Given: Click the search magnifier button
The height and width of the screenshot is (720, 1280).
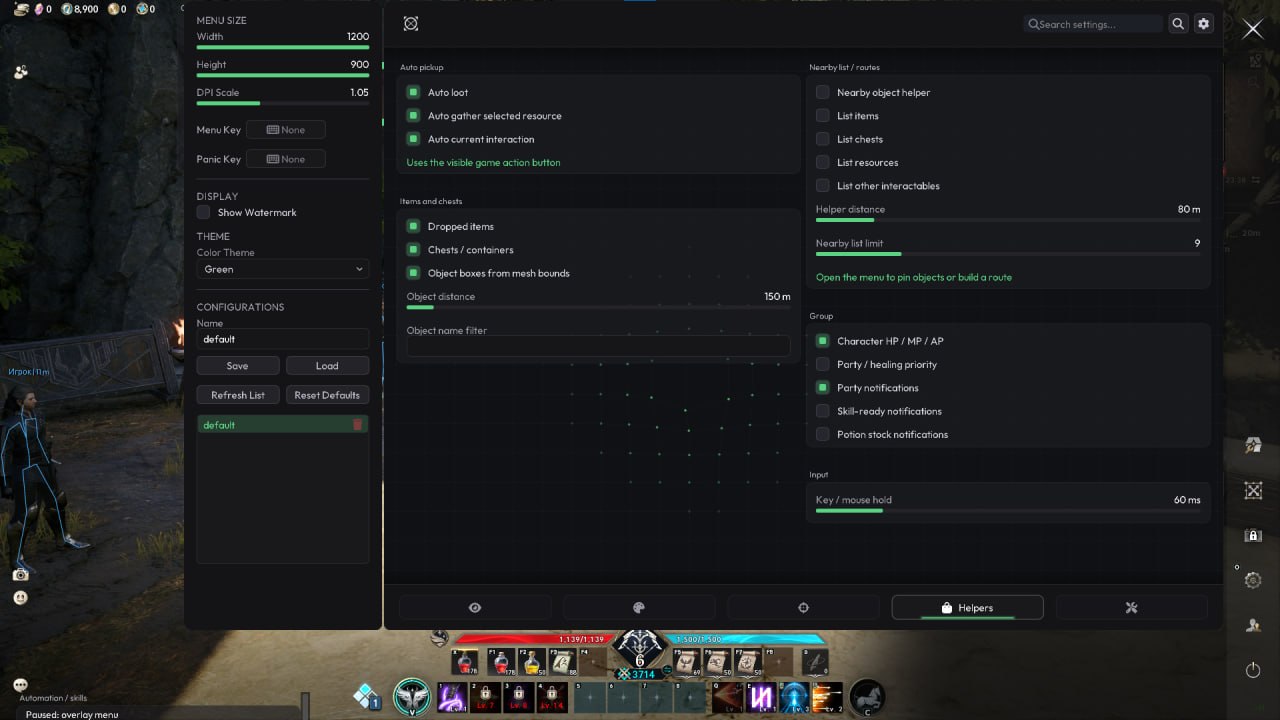Looking at the screenshot, I should click(x=1178, y=24).
